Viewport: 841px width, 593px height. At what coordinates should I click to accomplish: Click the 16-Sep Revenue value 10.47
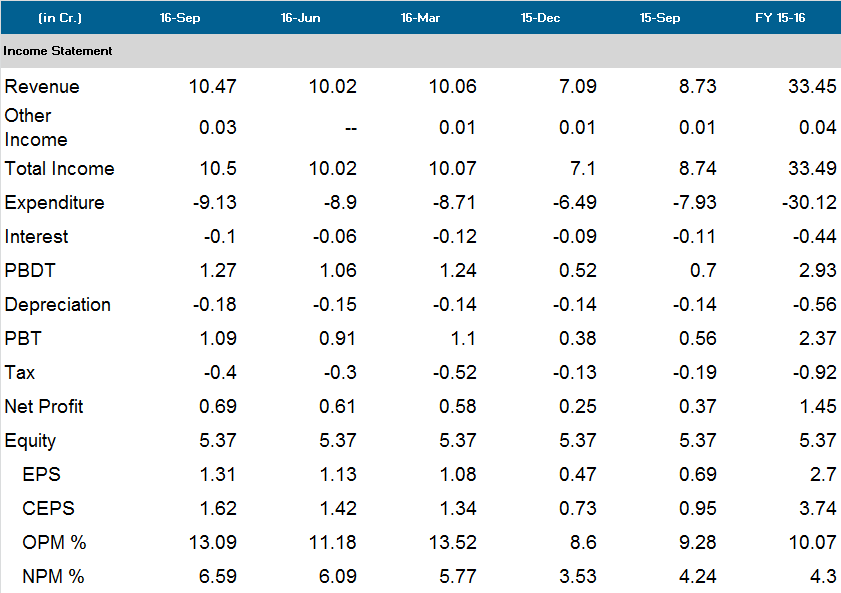click(x=212, y=87)
